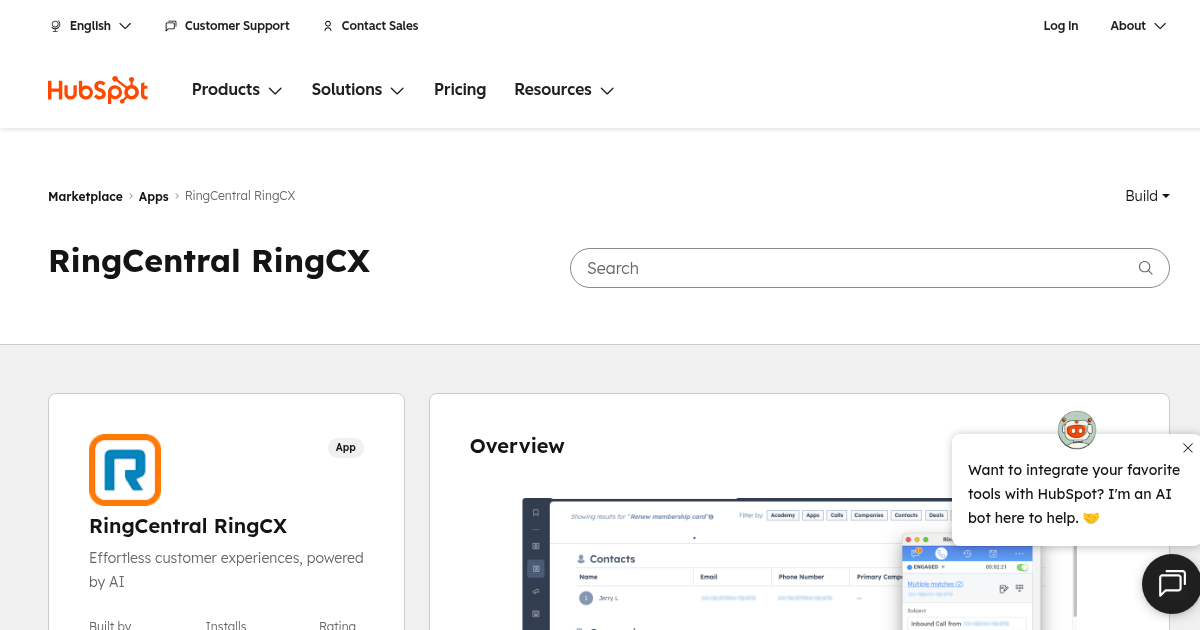Open the chat widget bubble icon
Screen dimensions: 1200x630
tap(1171, 583)
